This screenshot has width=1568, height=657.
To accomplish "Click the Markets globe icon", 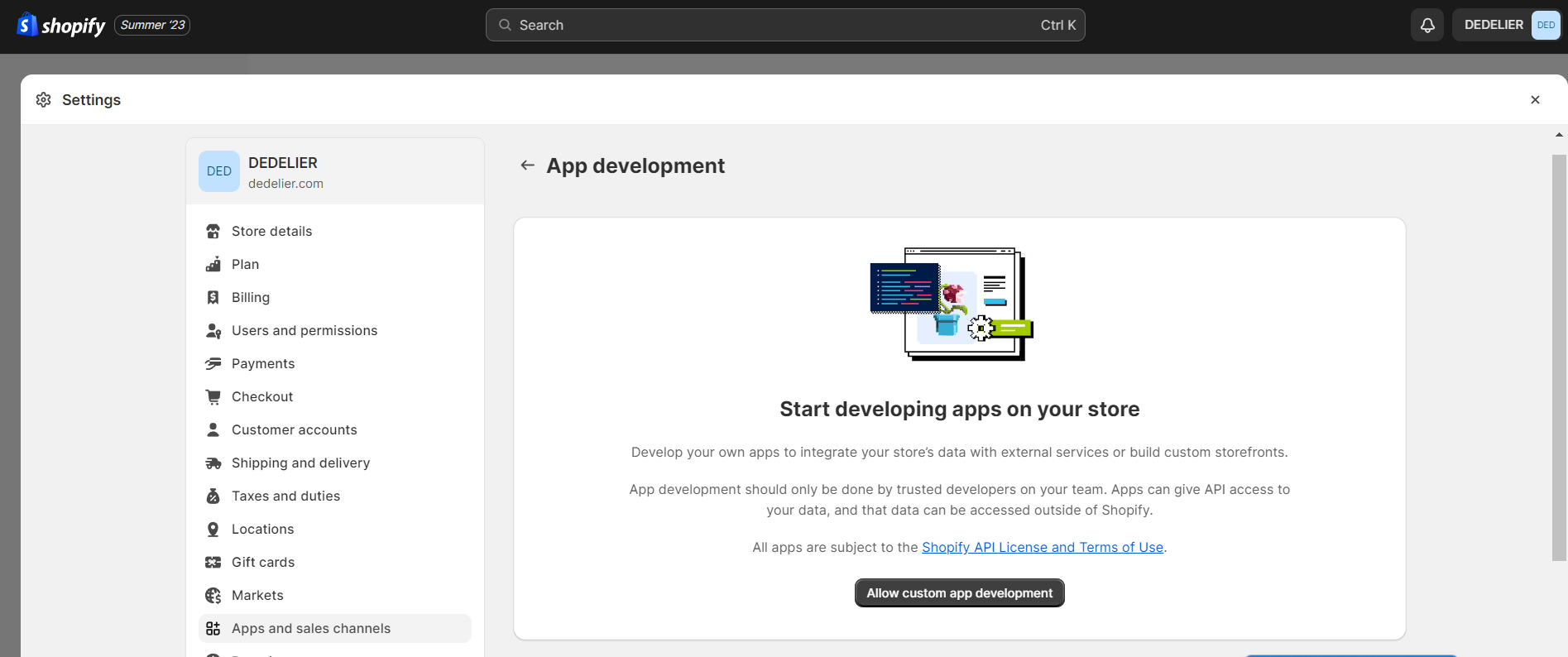I will [213, 595].
